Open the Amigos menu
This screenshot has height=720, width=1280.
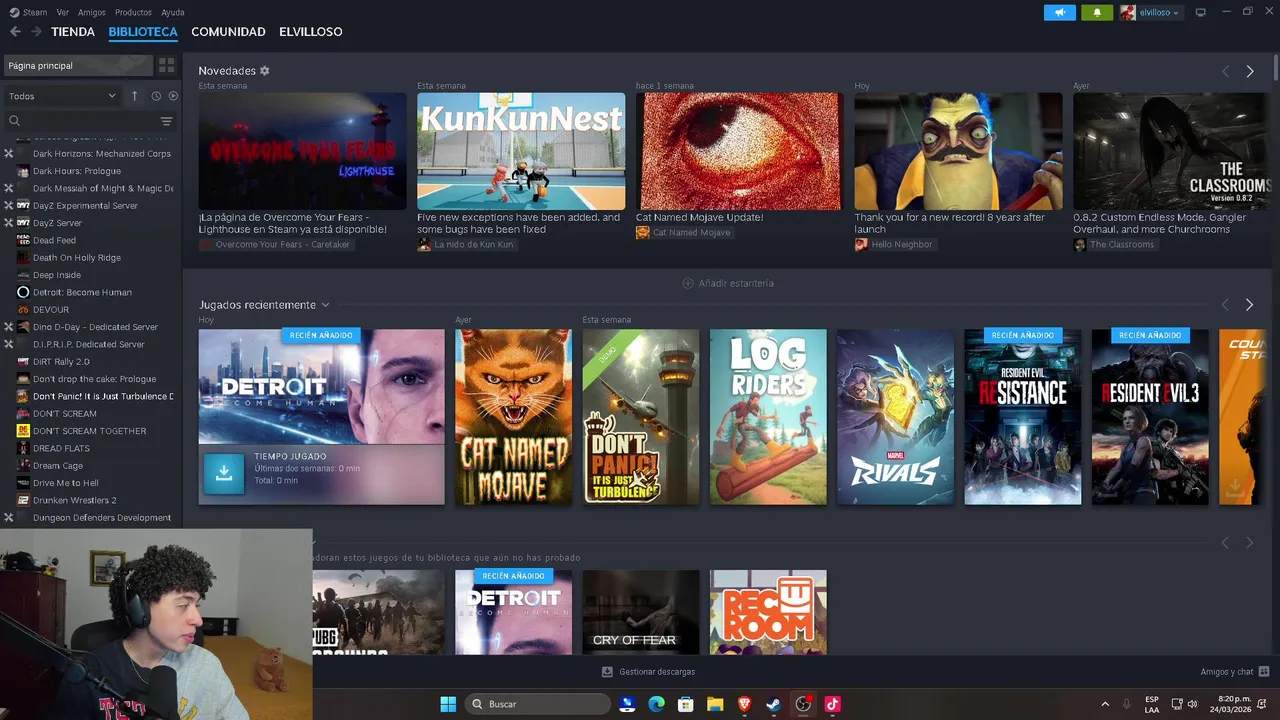click(x=92, y=12)
